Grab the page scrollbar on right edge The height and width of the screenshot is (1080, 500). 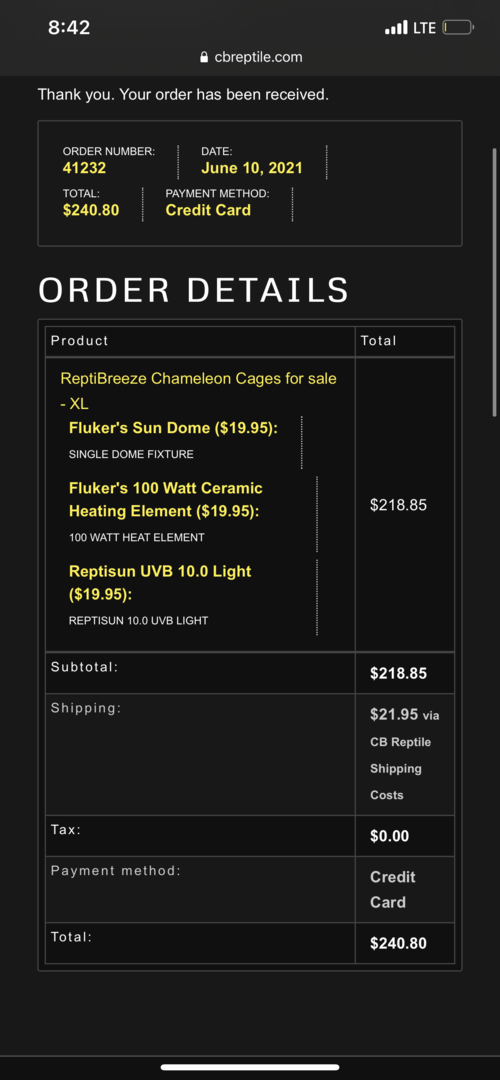(494, 282)
